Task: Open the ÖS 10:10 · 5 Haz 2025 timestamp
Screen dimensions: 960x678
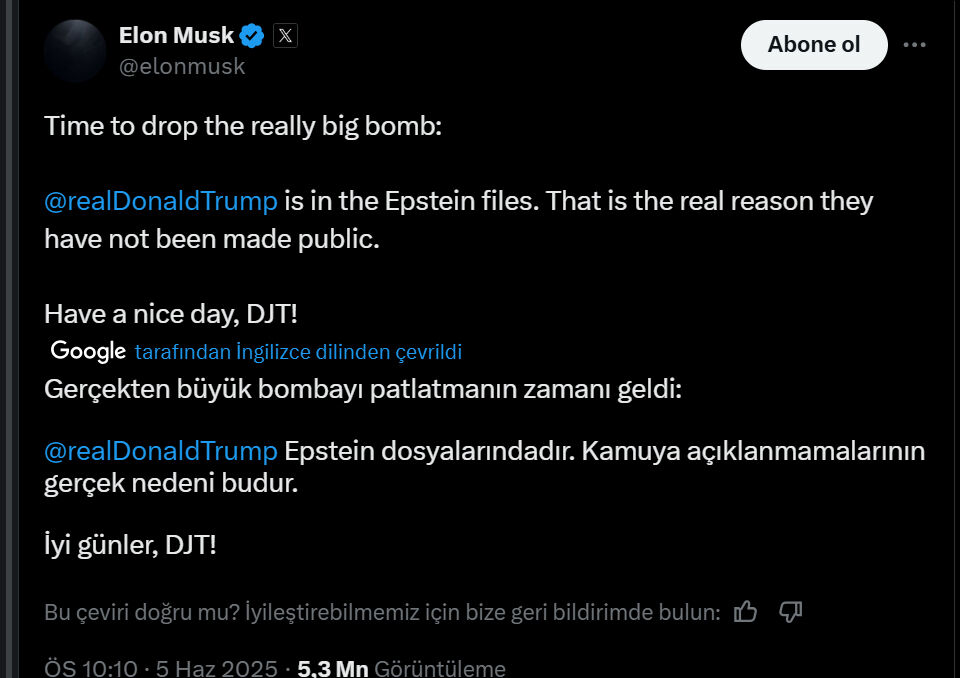Action: click(x=161, y=667)
